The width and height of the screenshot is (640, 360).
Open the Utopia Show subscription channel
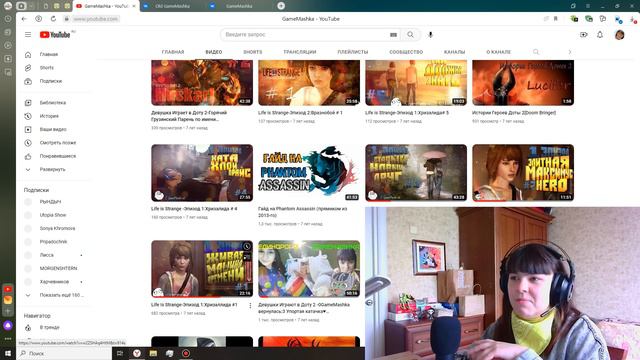pos(53,215)
